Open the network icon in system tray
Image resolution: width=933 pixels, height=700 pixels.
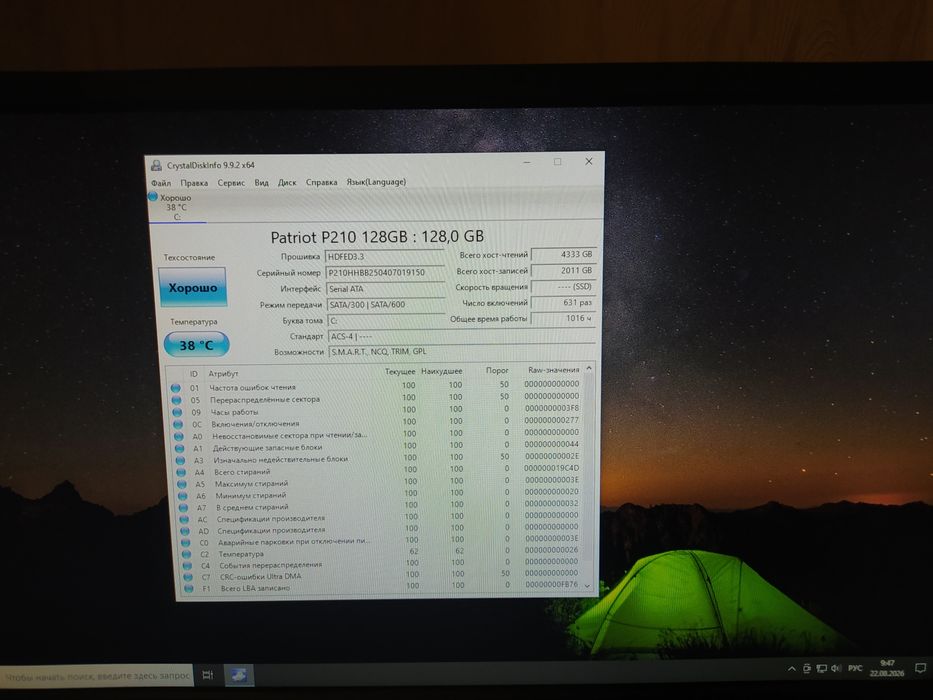(822, 668)
